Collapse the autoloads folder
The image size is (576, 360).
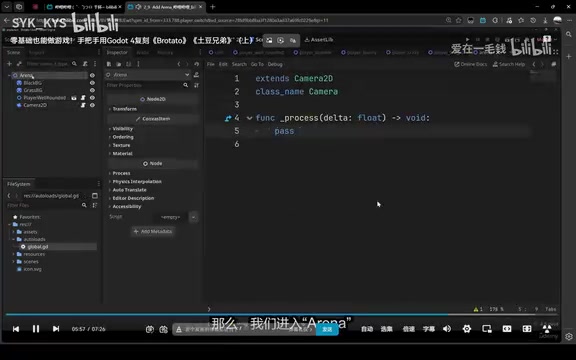[14, 239]
